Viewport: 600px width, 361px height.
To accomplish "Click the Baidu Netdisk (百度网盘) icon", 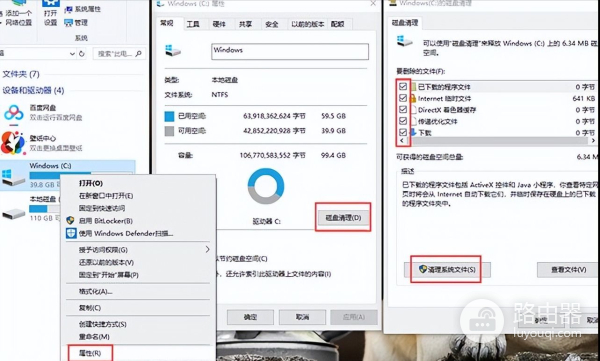I will tap(14, 113).
